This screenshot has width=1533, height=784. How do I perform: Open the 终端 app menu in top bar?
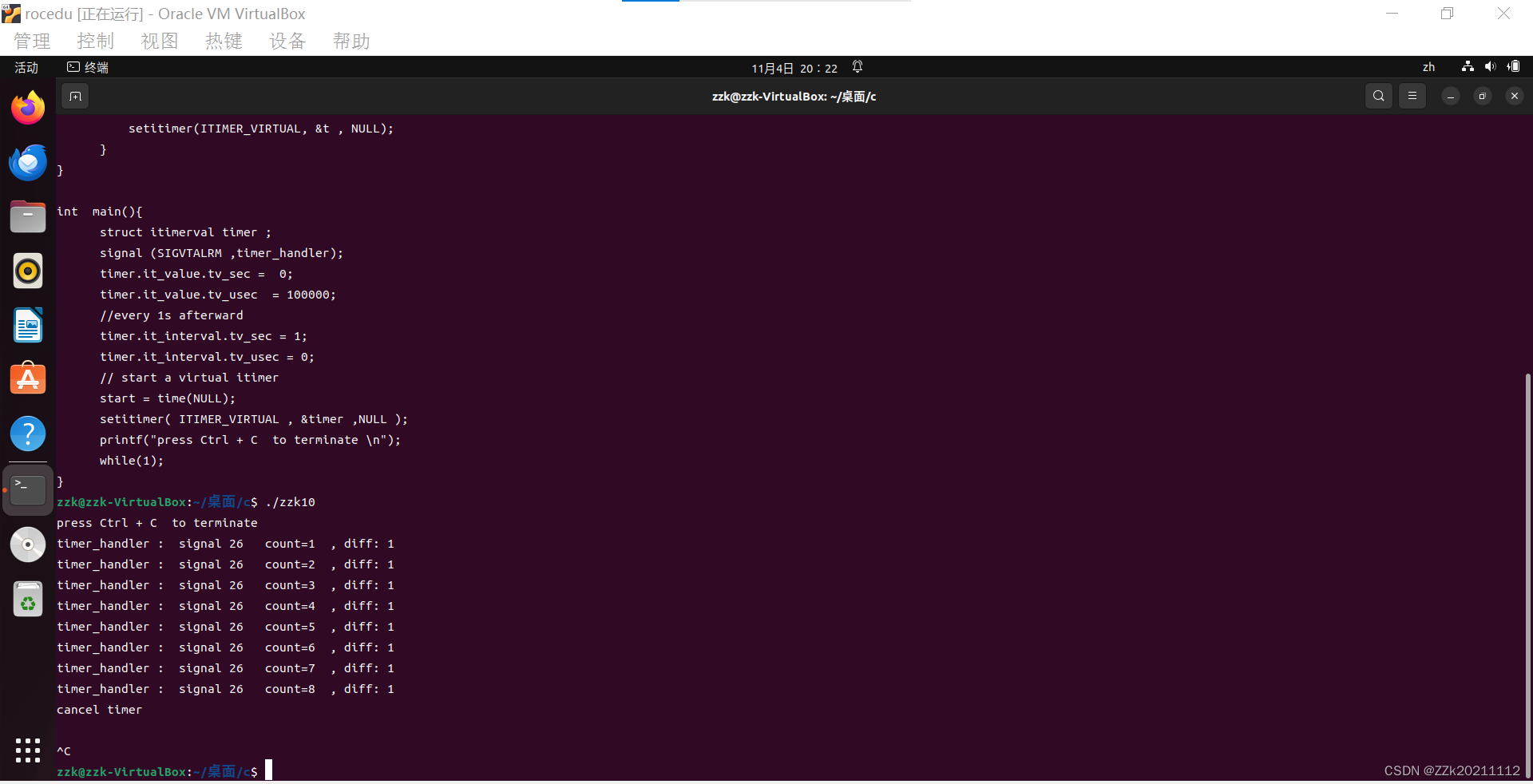[88, 68]
